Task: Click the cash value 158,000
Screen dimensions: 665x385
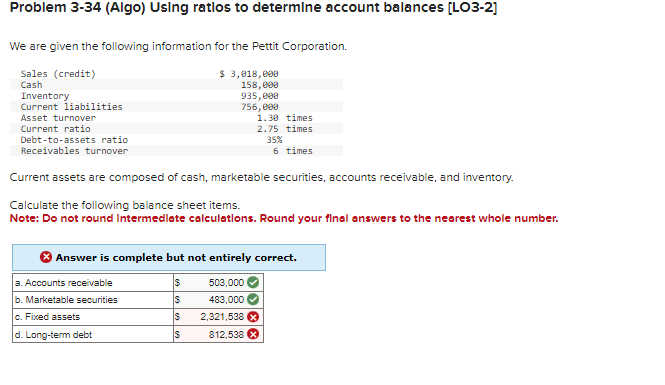Action: coord(260,85)
